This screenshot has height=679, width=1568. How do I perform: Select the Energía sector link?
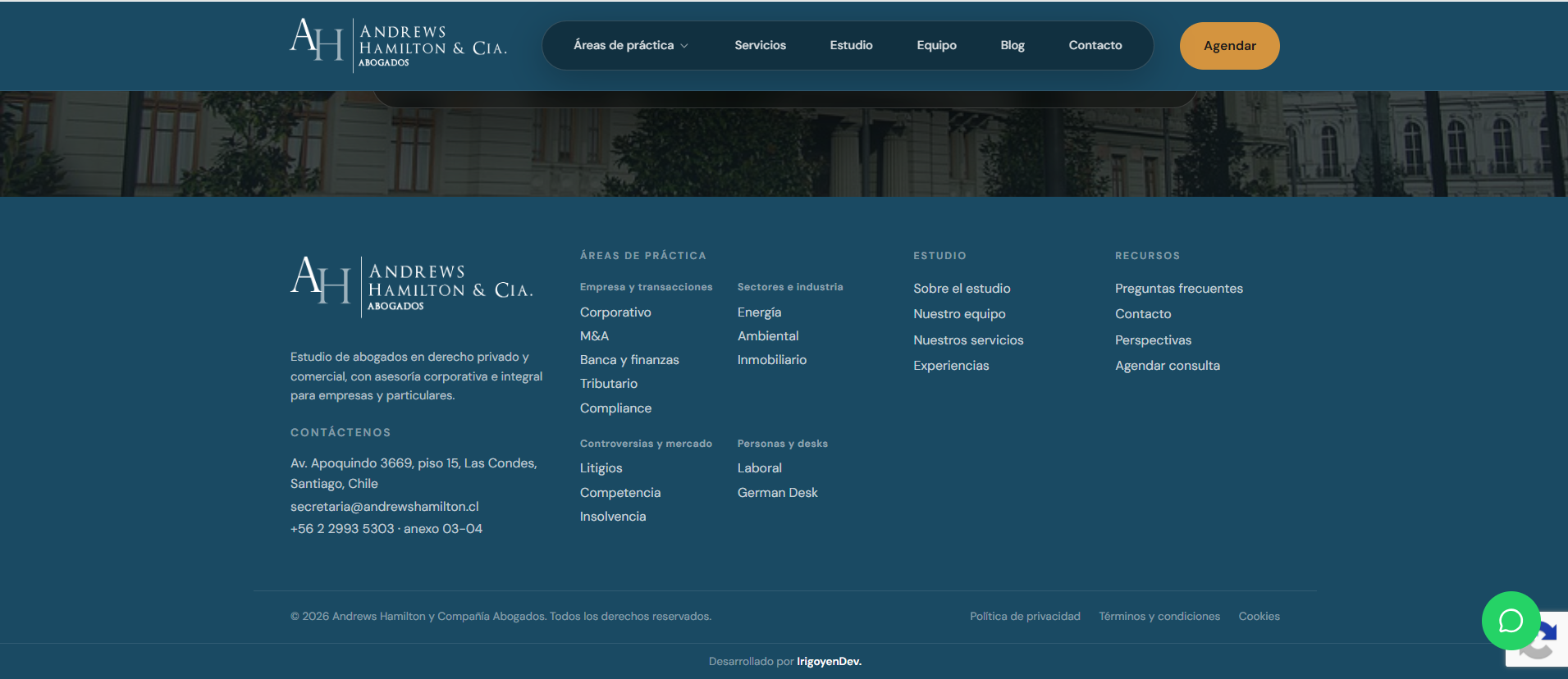click(x=759, y=312)
